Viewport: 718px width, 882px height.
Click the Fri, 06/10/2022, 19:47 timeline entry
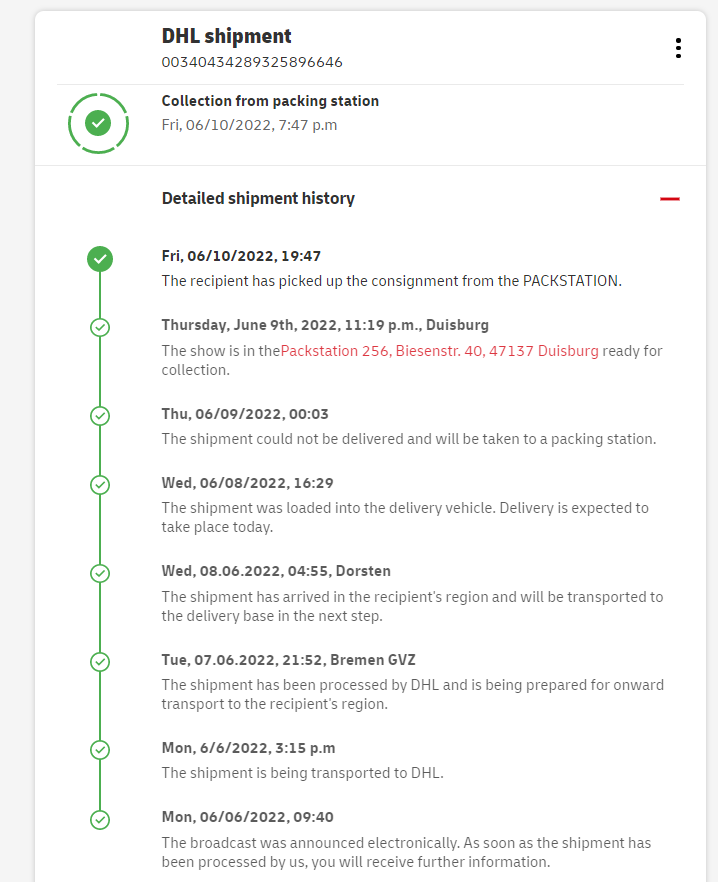point(241,256)
